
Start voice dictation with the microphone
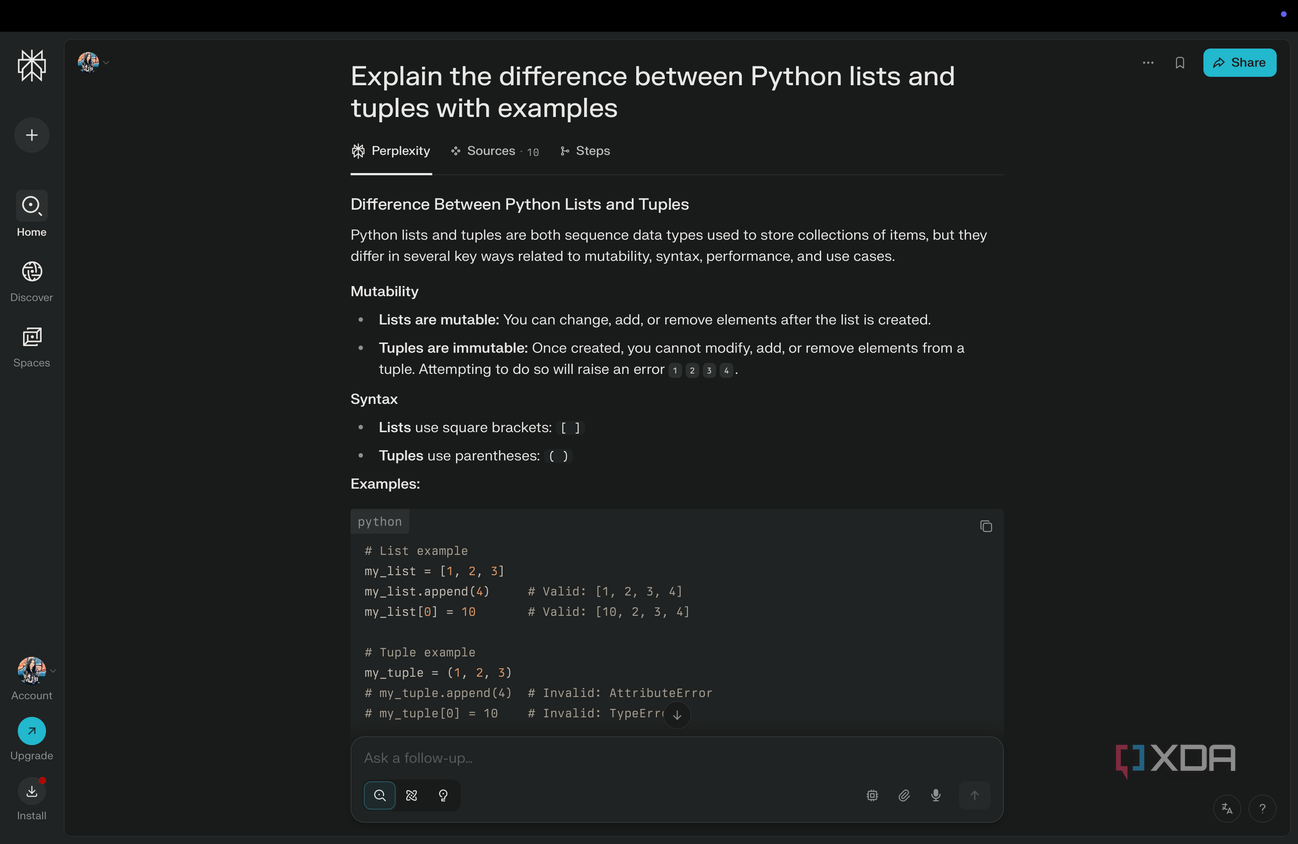coord(936,795)
